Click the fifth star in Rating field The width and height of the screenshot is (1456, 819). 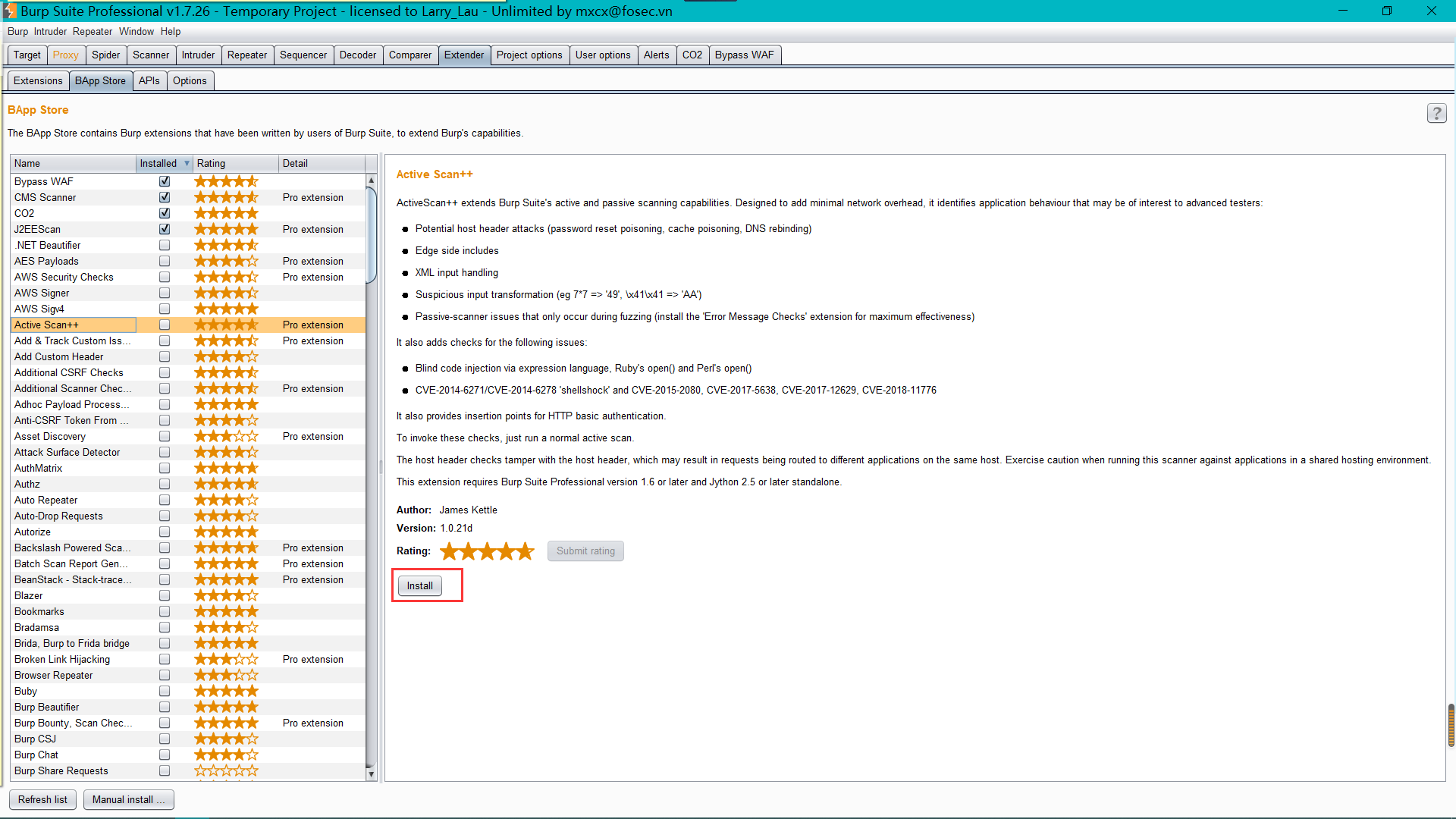coord(526,551)
